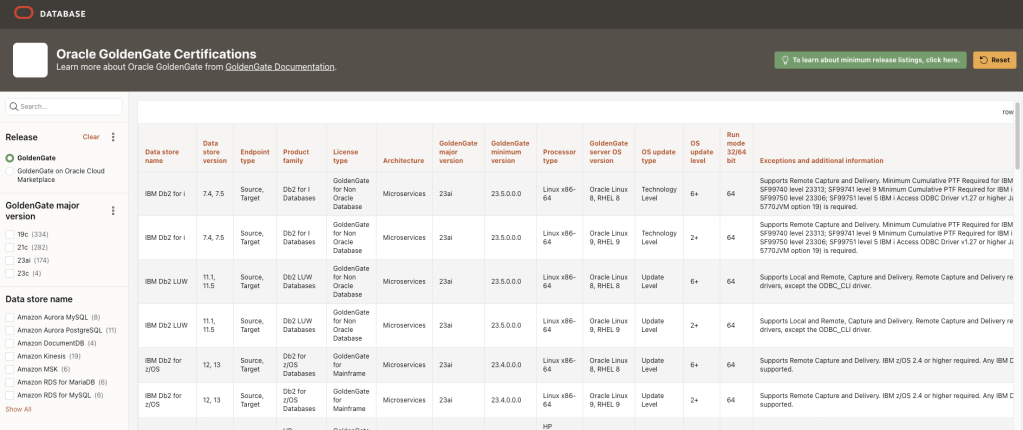
Task: Open the GoldenGate major version three-dot menu
Action: tap(113, 211)
